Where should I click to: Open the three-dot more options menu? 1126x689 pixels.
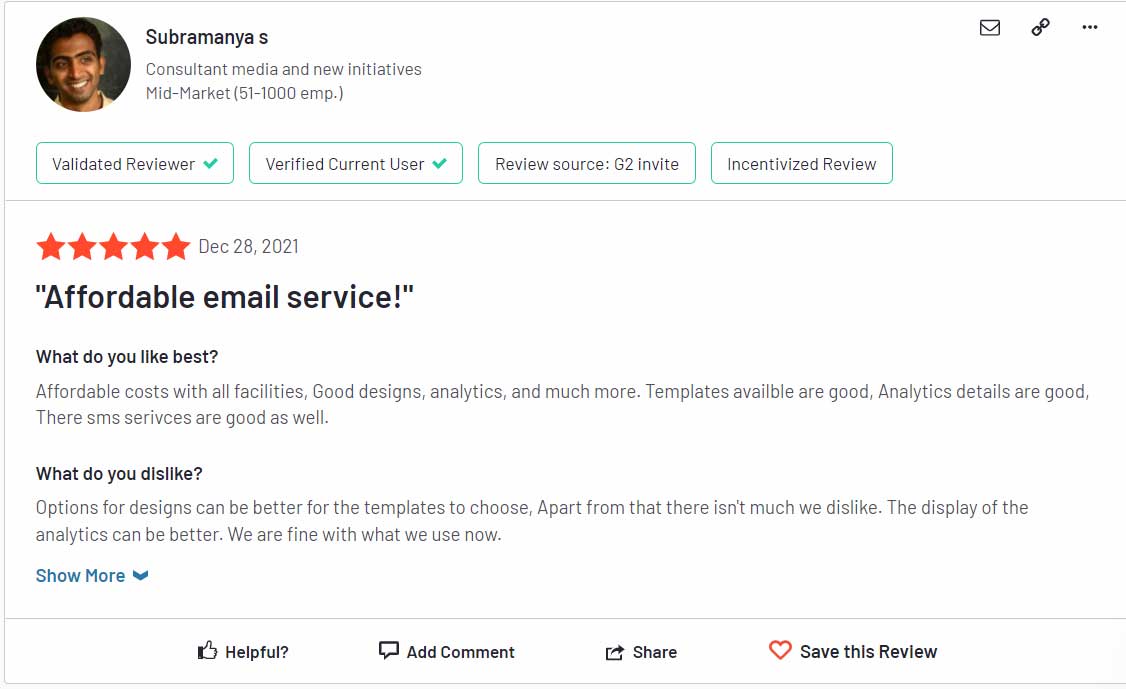tap(1089, 27)
